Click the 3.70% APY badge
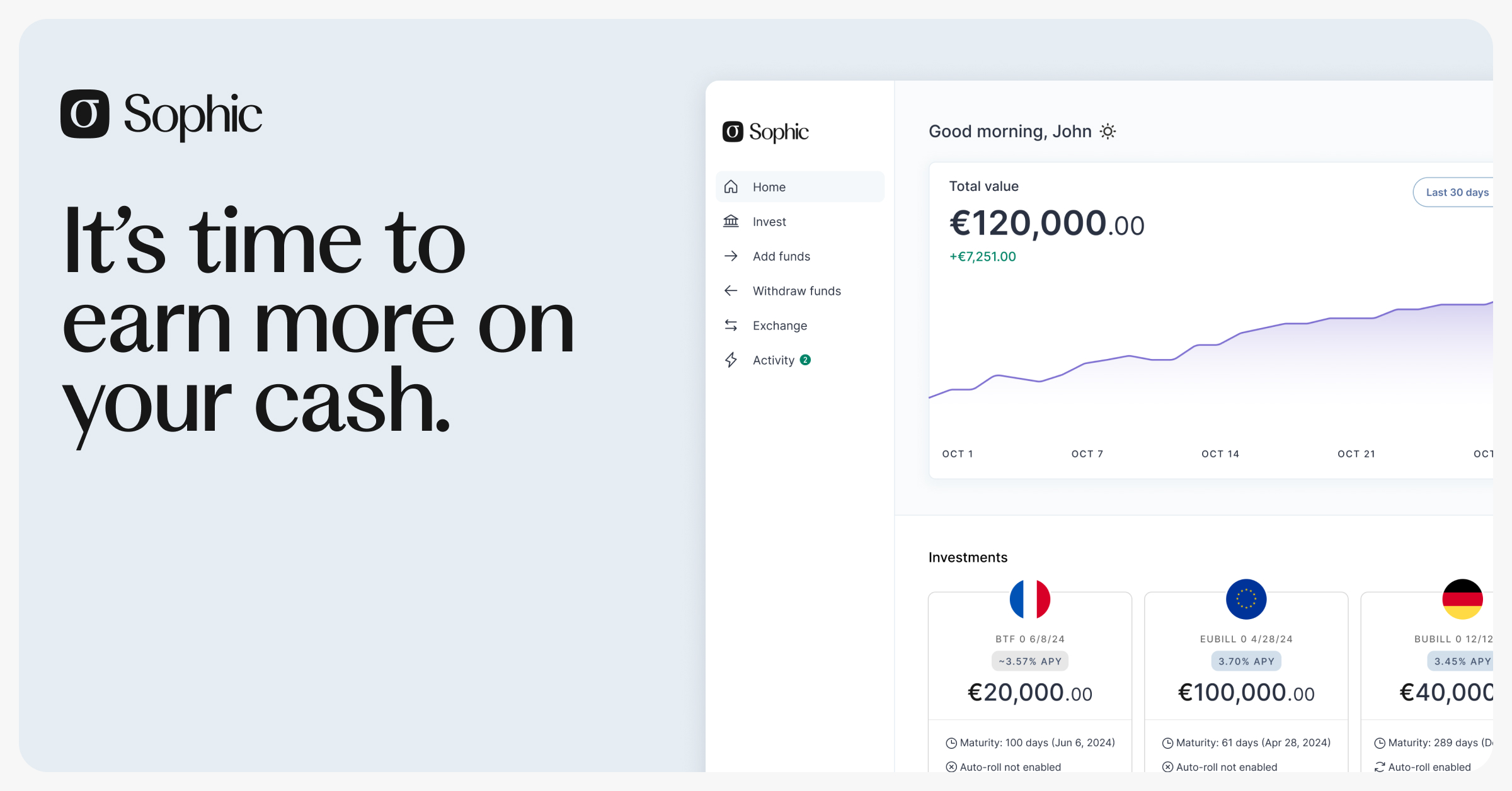Viewport: 1512px width, 791px height. pyautogui.click(x=1246, y=661)
